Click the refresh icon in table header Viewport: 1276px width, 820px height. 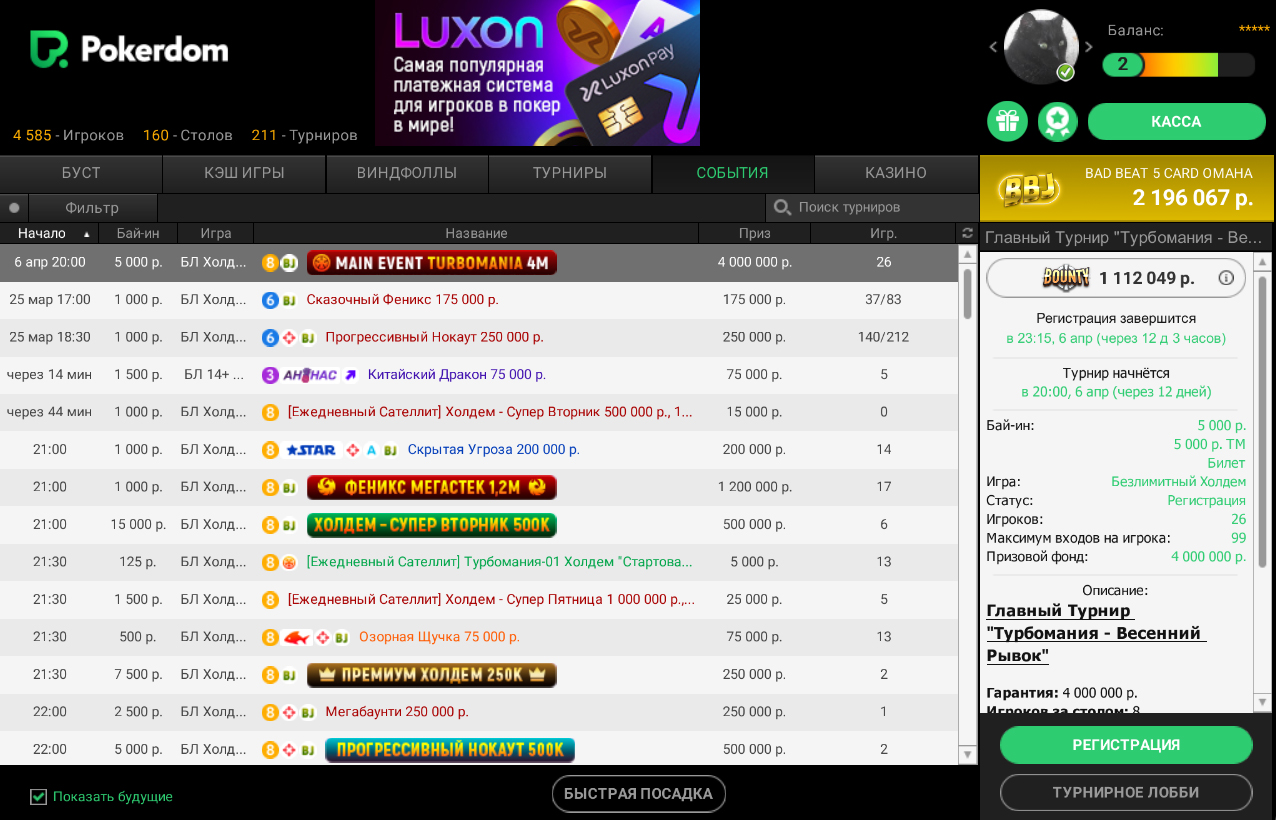point(967,233)
